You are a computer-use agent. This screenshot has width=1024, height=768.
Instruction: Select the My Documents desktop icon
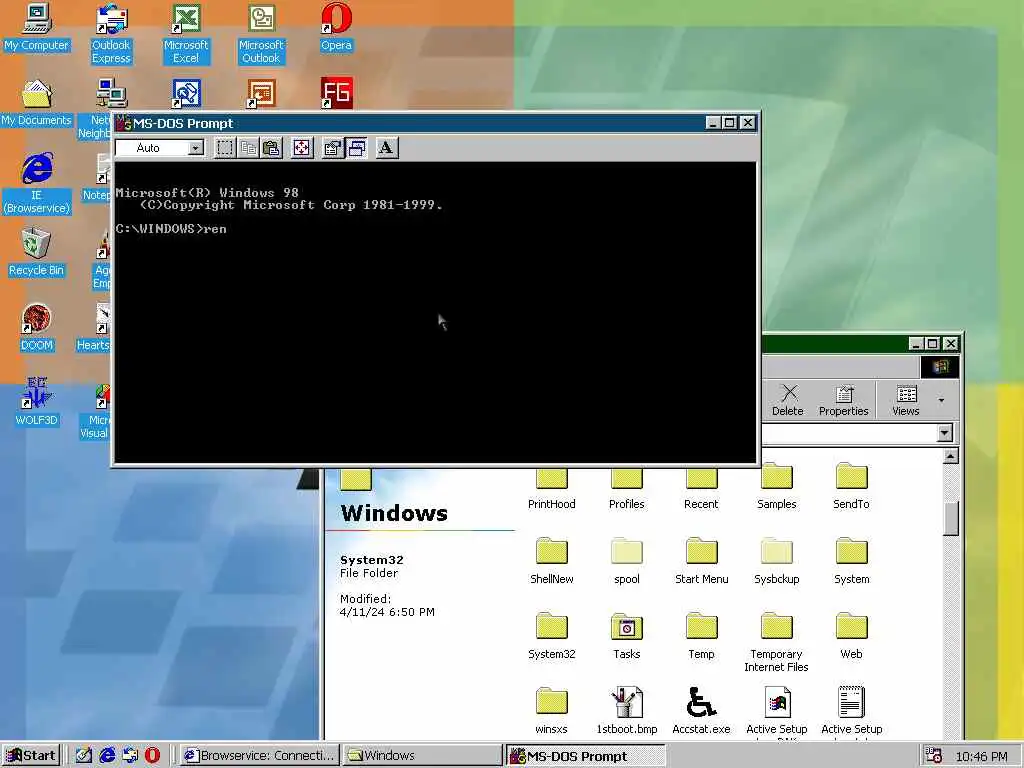coord(37,103)
